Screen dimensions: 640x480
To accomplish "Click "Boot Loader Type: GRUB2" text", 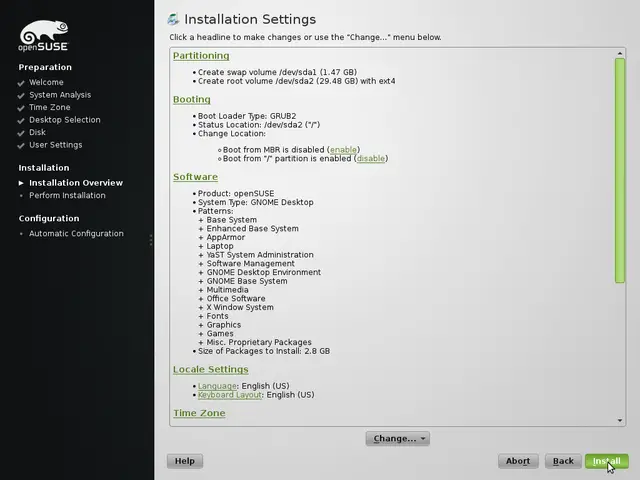I will pyautogui.click(x=247, y=116).
